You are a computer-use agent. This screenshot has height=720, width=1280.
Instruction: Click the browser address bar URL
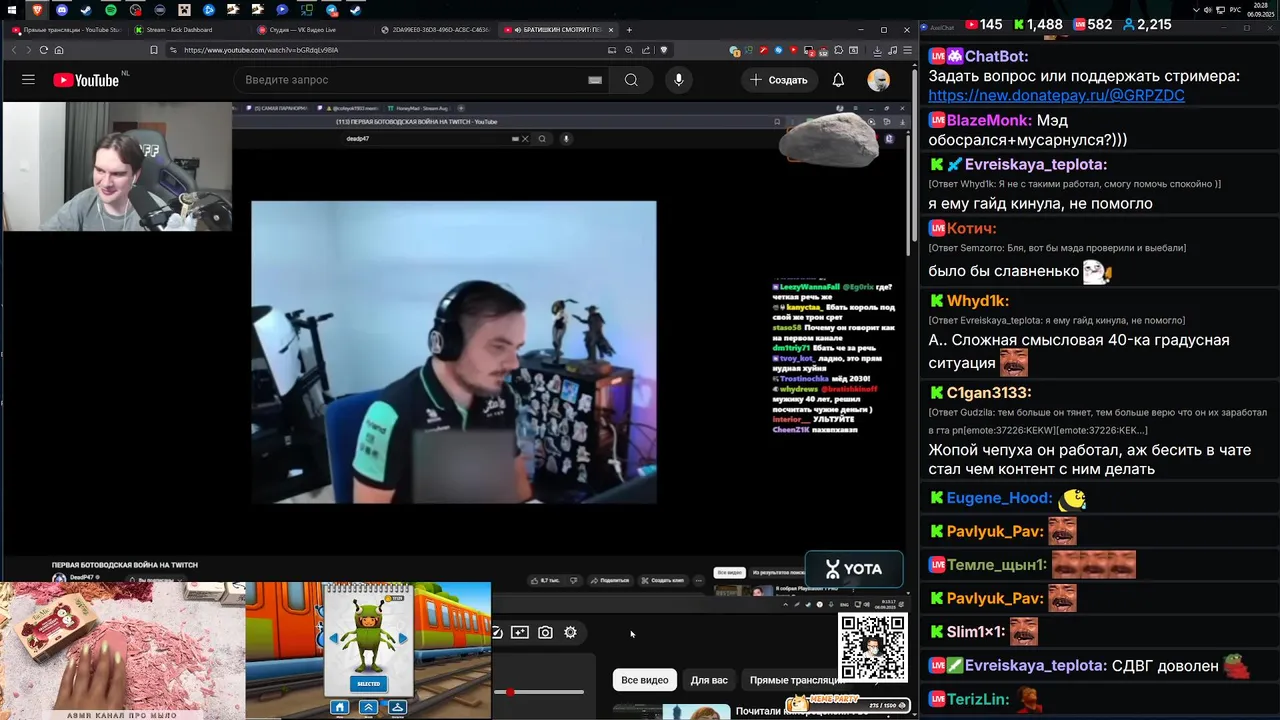261,50
